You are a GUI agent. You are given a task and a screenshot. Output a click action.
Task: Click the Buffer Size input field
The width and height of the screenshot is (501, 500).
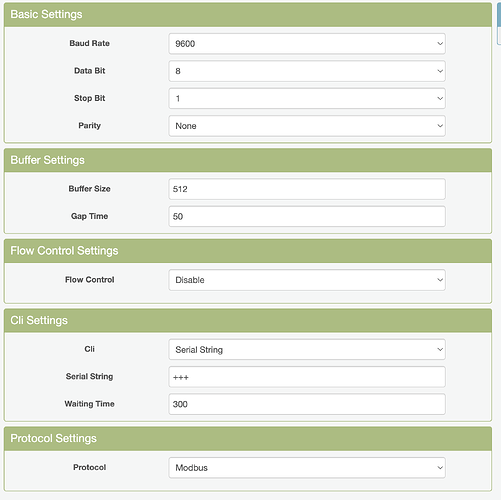coord(307,189)
